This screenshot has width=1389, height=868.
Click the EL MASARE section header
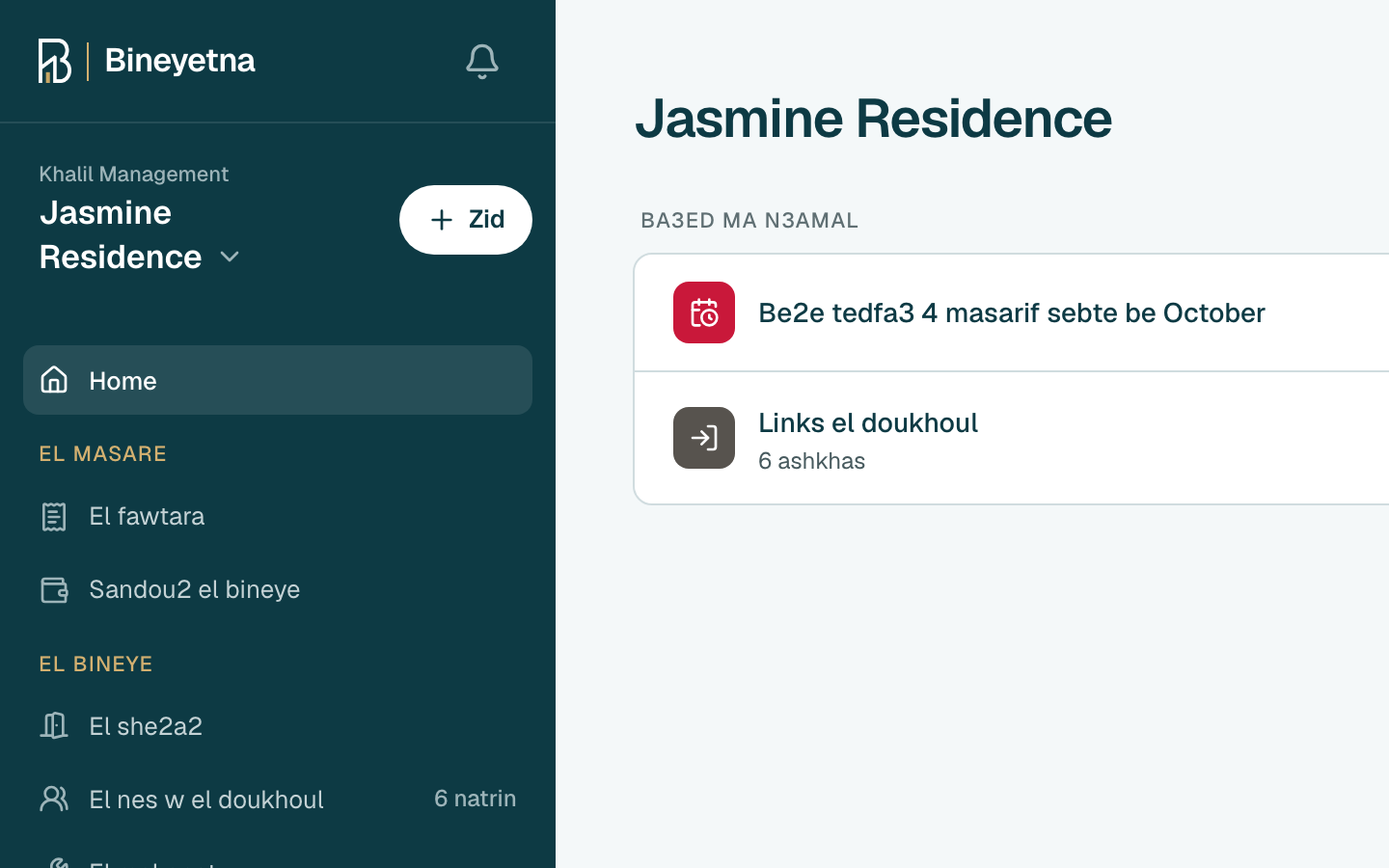102,453
